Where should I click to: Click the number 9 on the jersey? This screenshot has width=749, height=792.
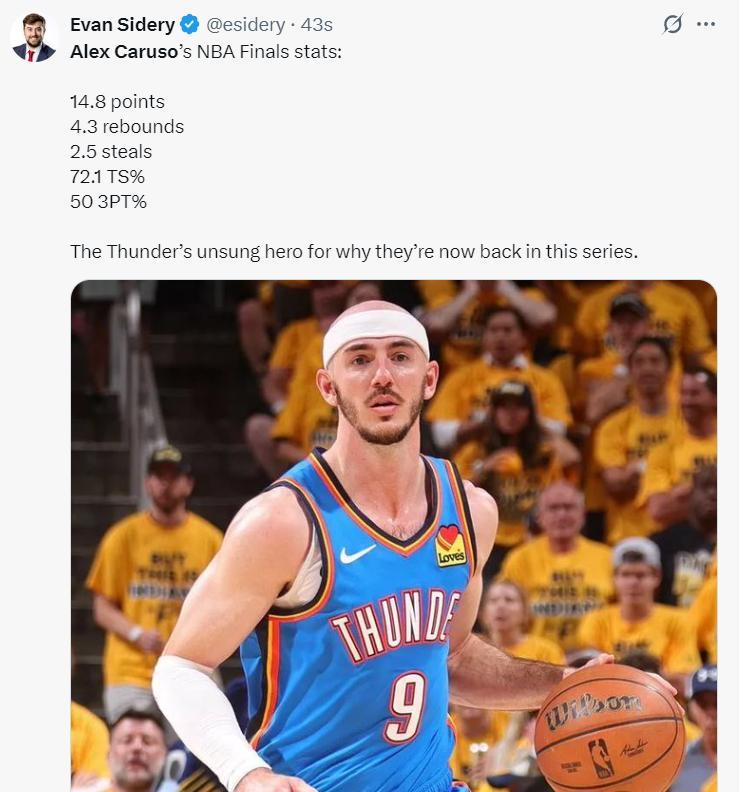point(406,705)
